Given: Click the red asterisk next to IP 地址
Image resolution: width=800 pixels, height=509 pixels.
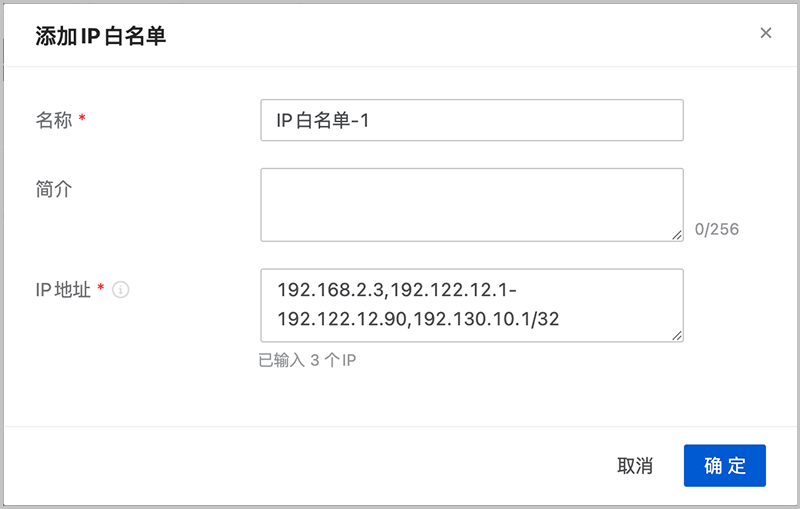Looking at the screenshot, I should 101,288.
